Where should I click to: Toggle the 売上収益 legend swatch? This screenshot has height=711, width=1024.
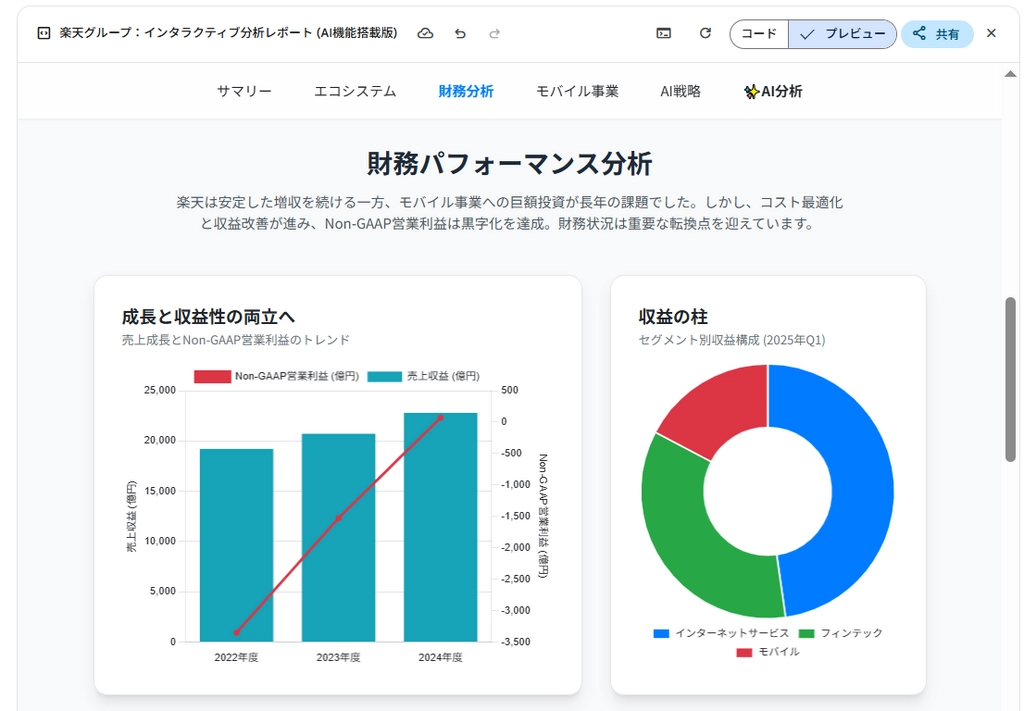click(385, 377)
